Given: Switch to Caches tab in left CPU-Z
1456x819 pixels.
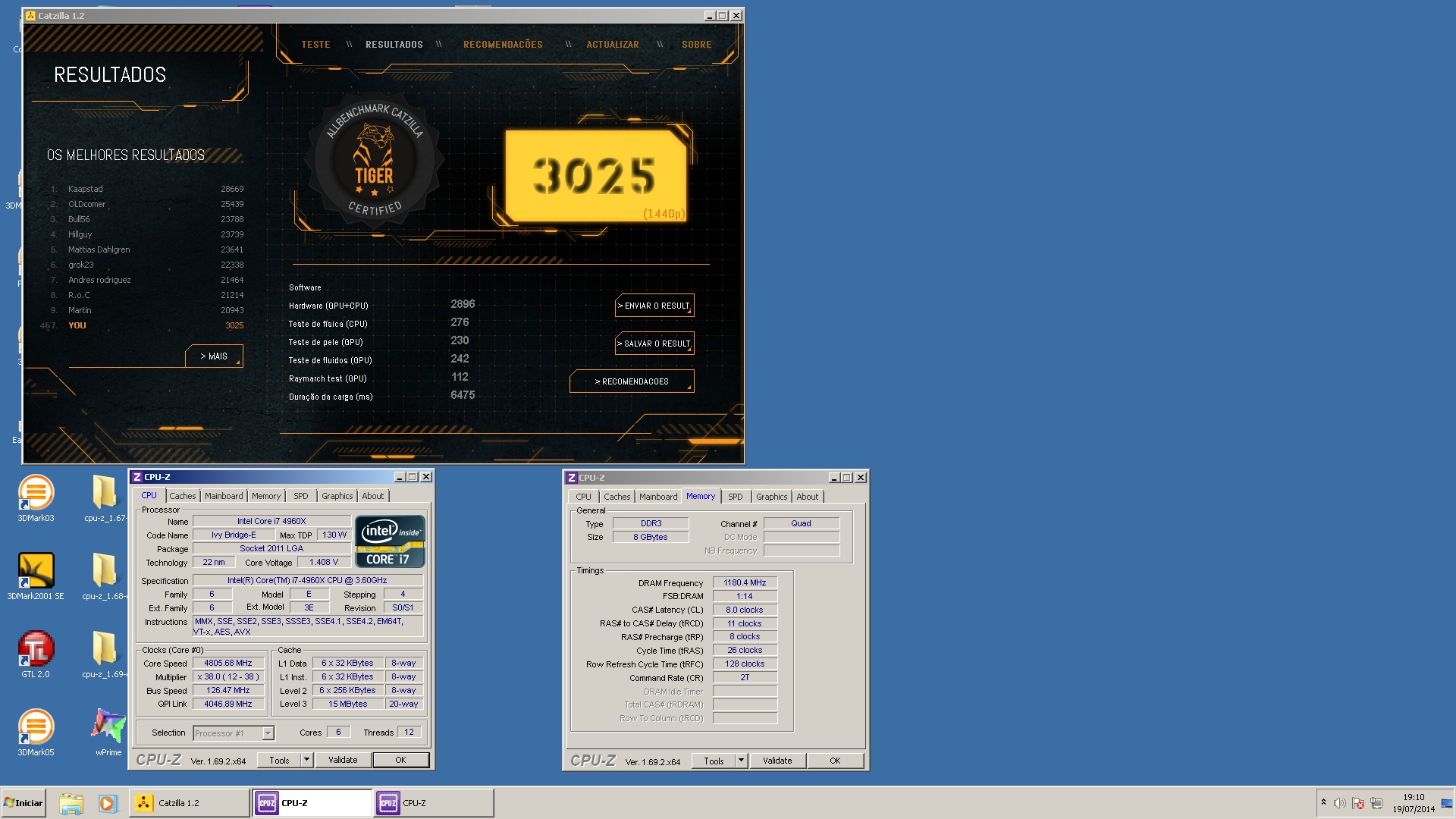Looking at the screenshot, I should (x=183, y=496).
